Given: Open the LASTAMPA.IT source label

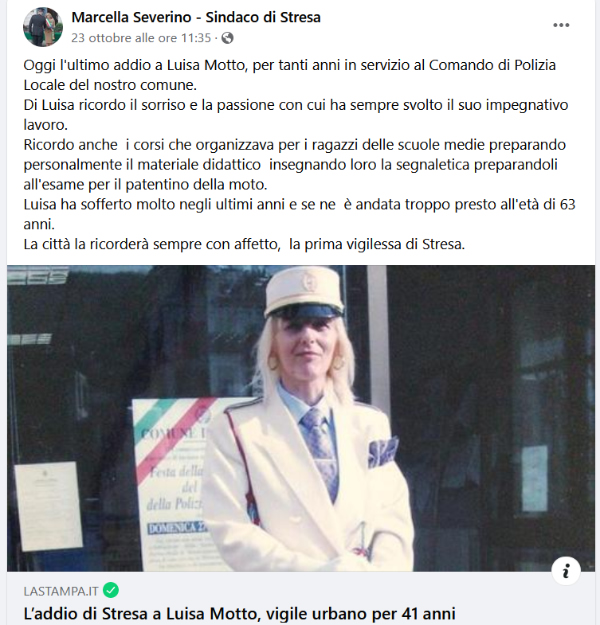Looking at the screenshot, I should click(x=61, y=591).
